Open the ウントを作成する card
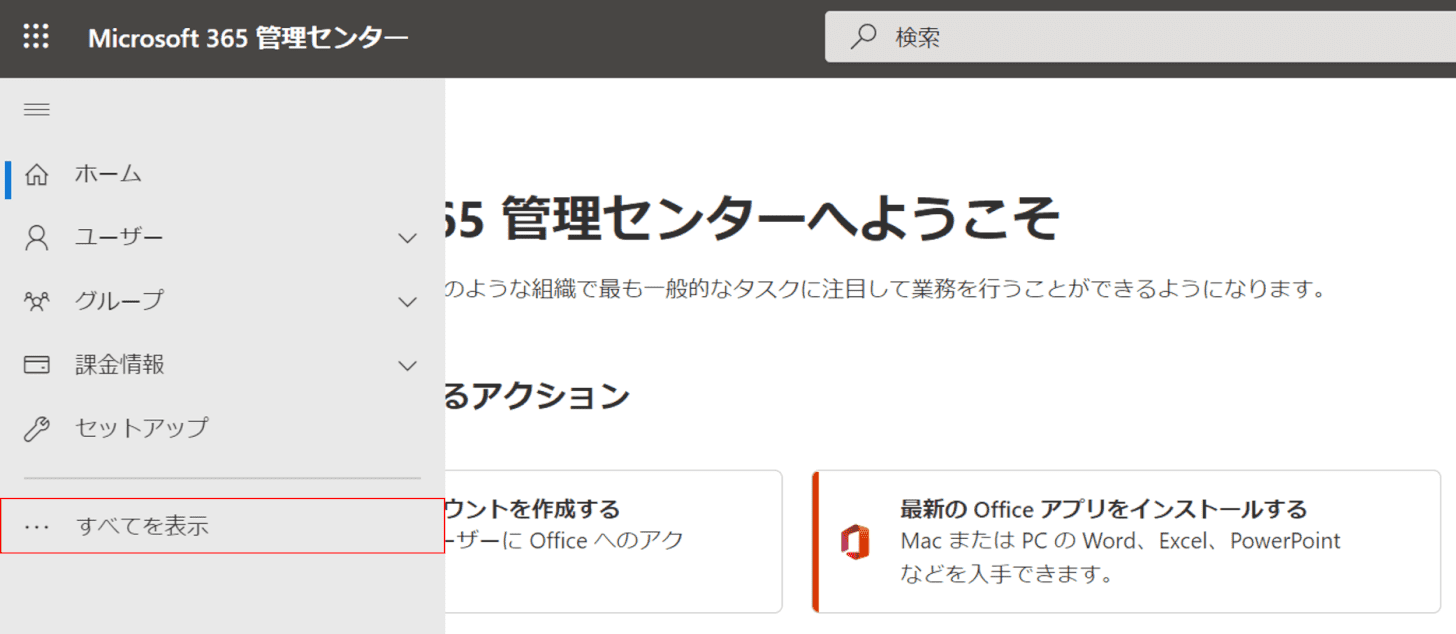Image resolution: width=1456 pixels, height=634 pixels. click(613, 541)
